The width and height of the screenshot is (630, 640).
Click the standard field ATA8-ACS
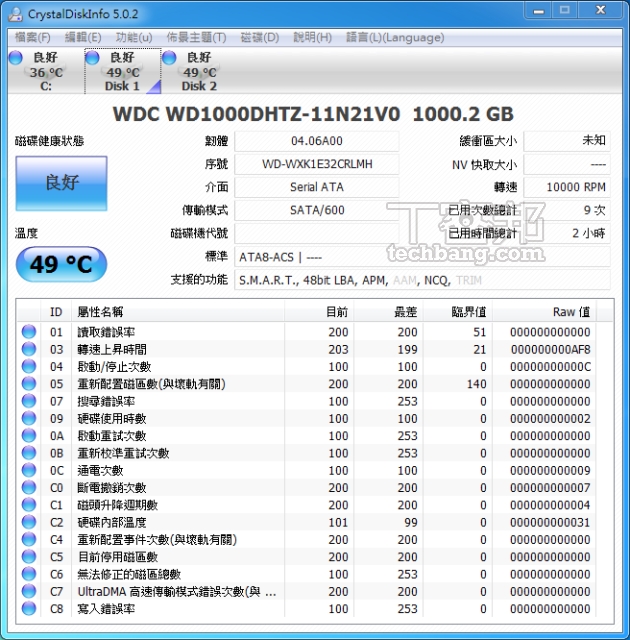pos(422,257)
